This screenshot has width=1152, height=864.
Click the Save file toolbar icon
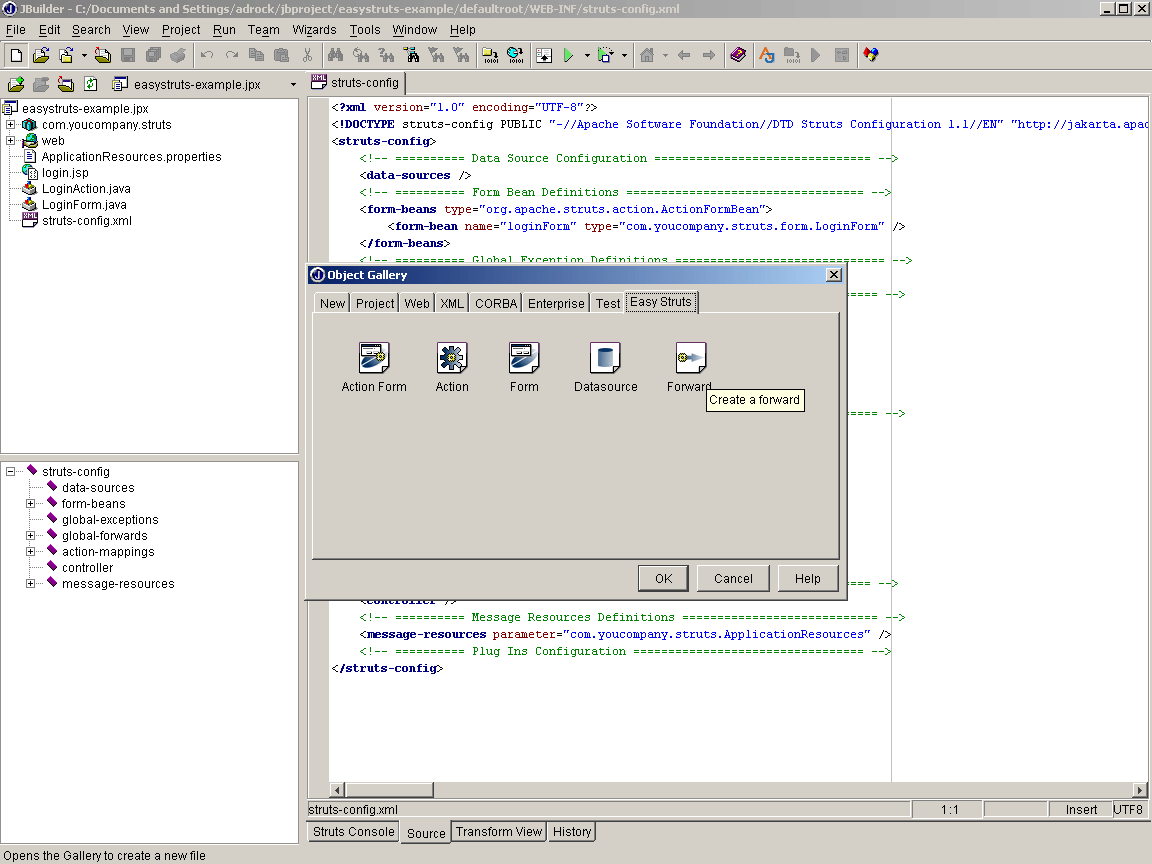pyautogui.click(x=128, y=56)
